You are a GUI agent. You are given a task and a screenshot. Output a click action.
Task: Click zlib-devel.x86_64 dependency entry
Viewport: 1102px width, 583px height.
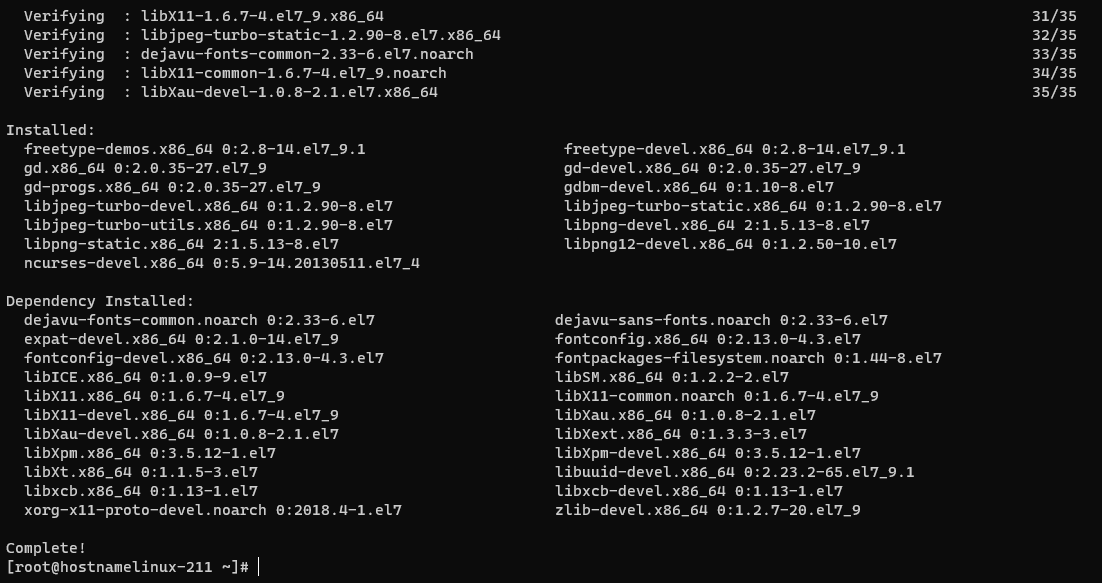[708, 510]
